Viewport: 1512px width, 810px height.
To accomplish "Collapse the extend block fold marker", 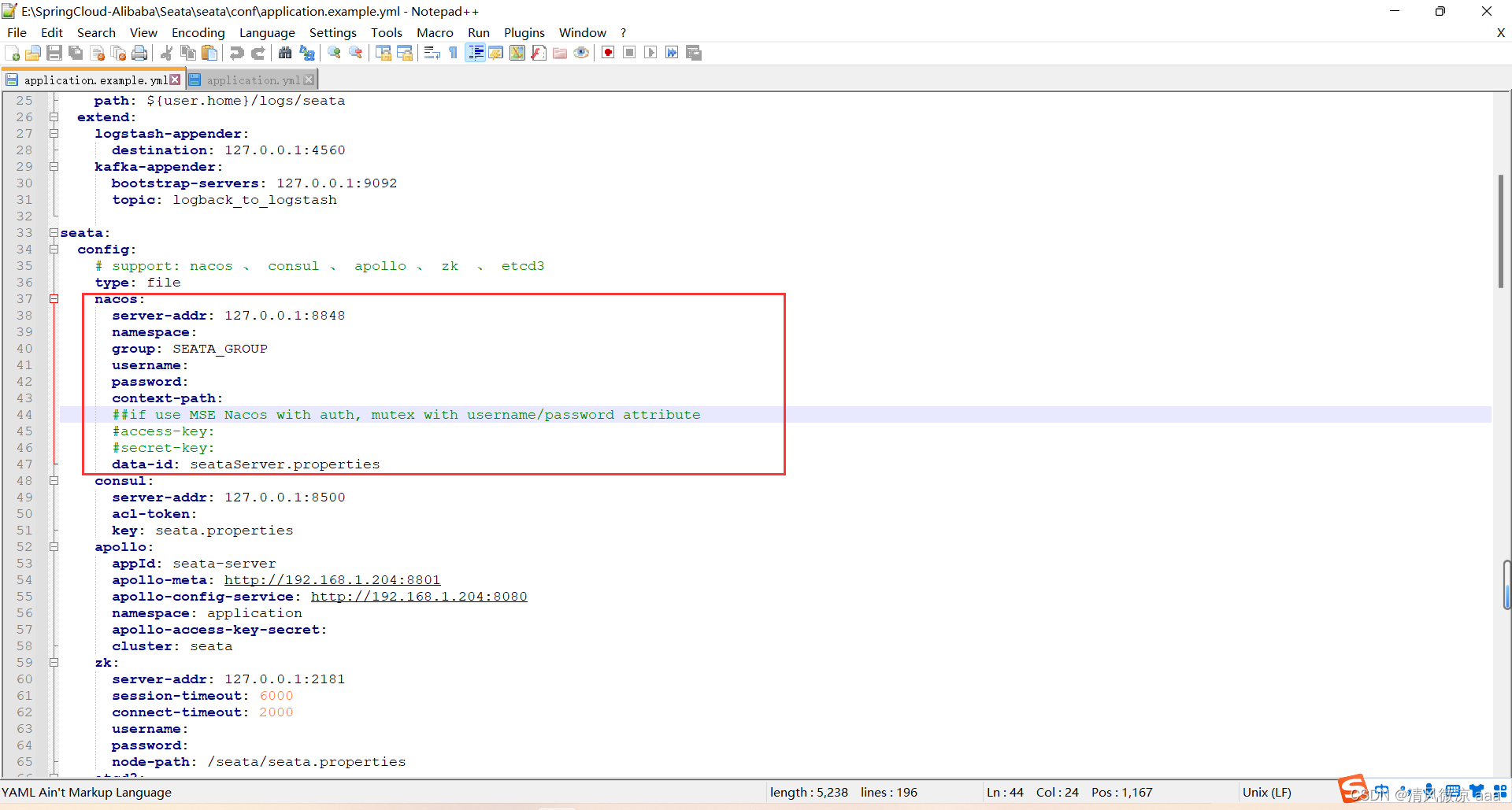I will 54,117.
